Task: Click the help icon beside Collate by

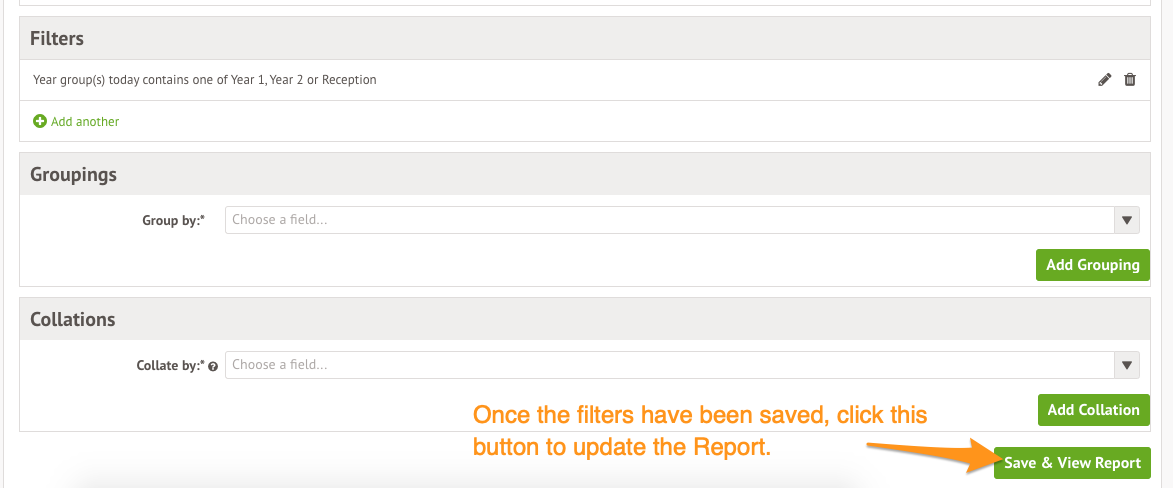Action: coord(214,366)
